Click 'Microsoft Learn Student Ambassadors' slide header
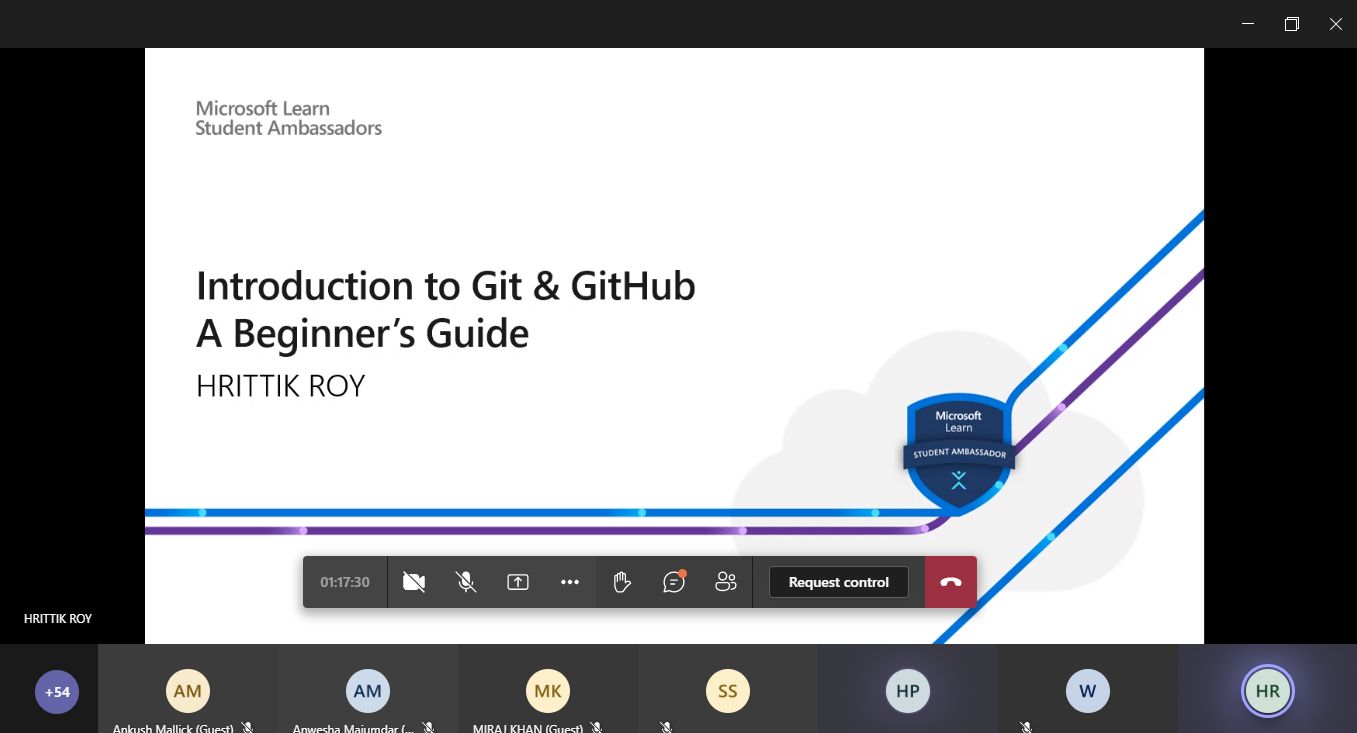Viewport: 1357px width, 733px height. click(288, 118)
